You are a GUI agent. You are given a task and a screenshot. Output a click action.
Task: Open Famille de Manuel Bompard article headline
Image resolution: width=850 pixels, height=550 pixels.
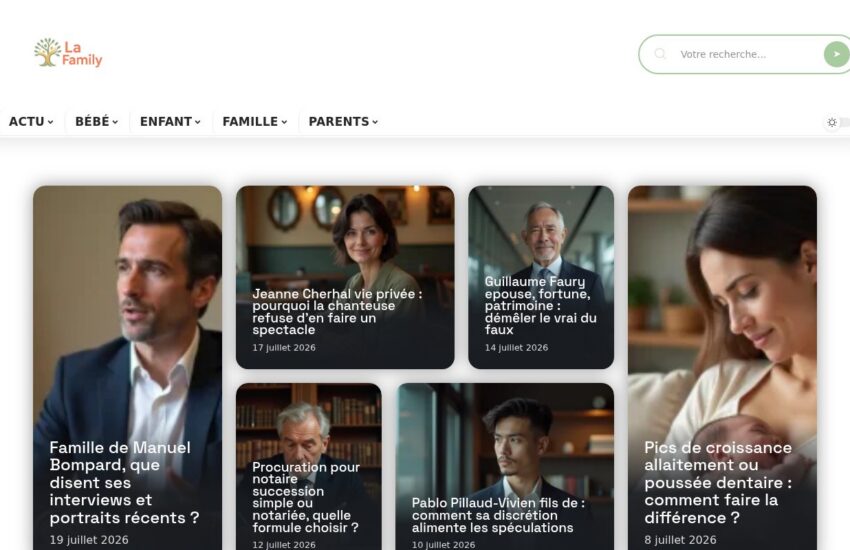(124, 482)
